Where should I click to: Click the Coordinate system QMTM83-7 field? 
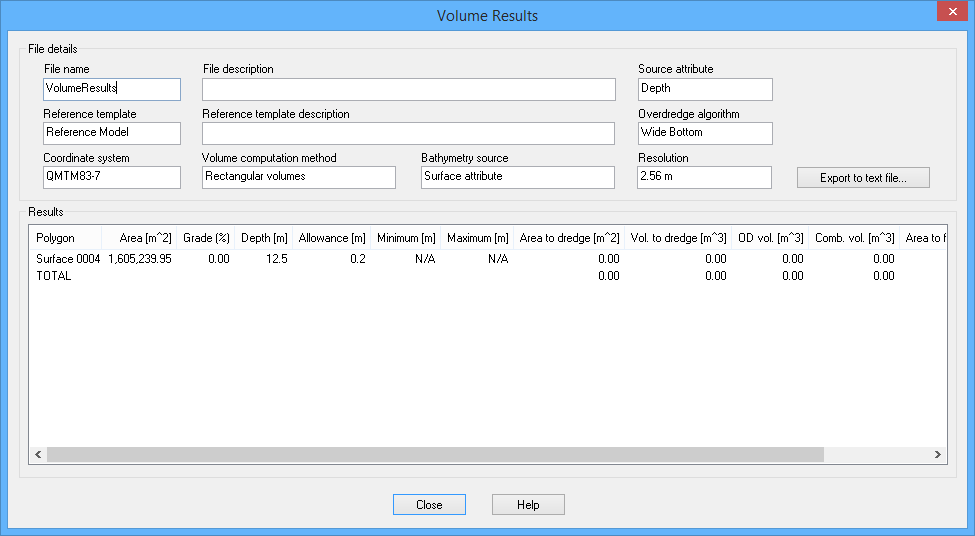coord(111,177)
